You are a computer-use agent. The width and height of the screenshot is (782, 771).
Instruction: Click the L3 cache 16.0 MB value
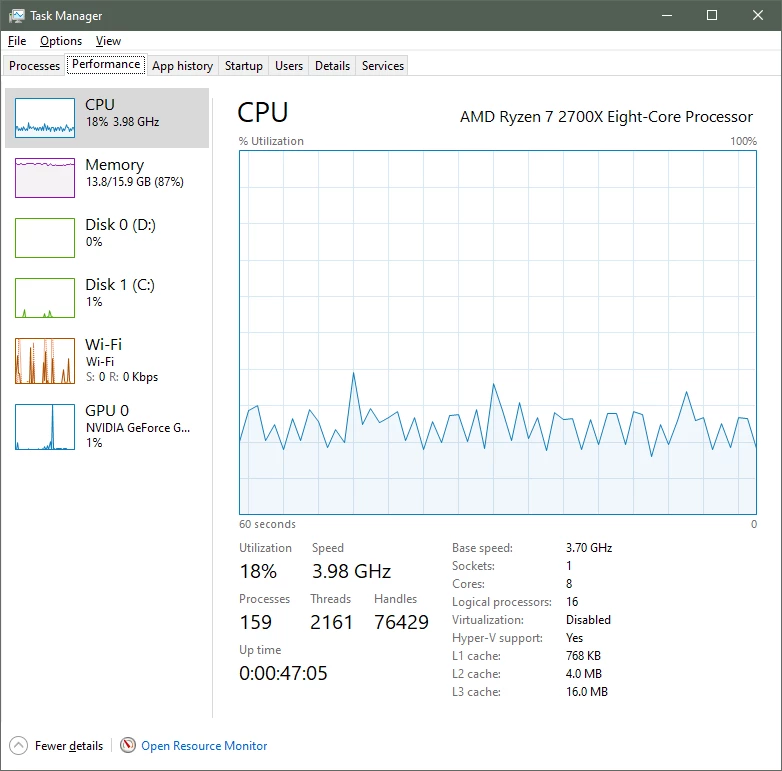[586, 691]
